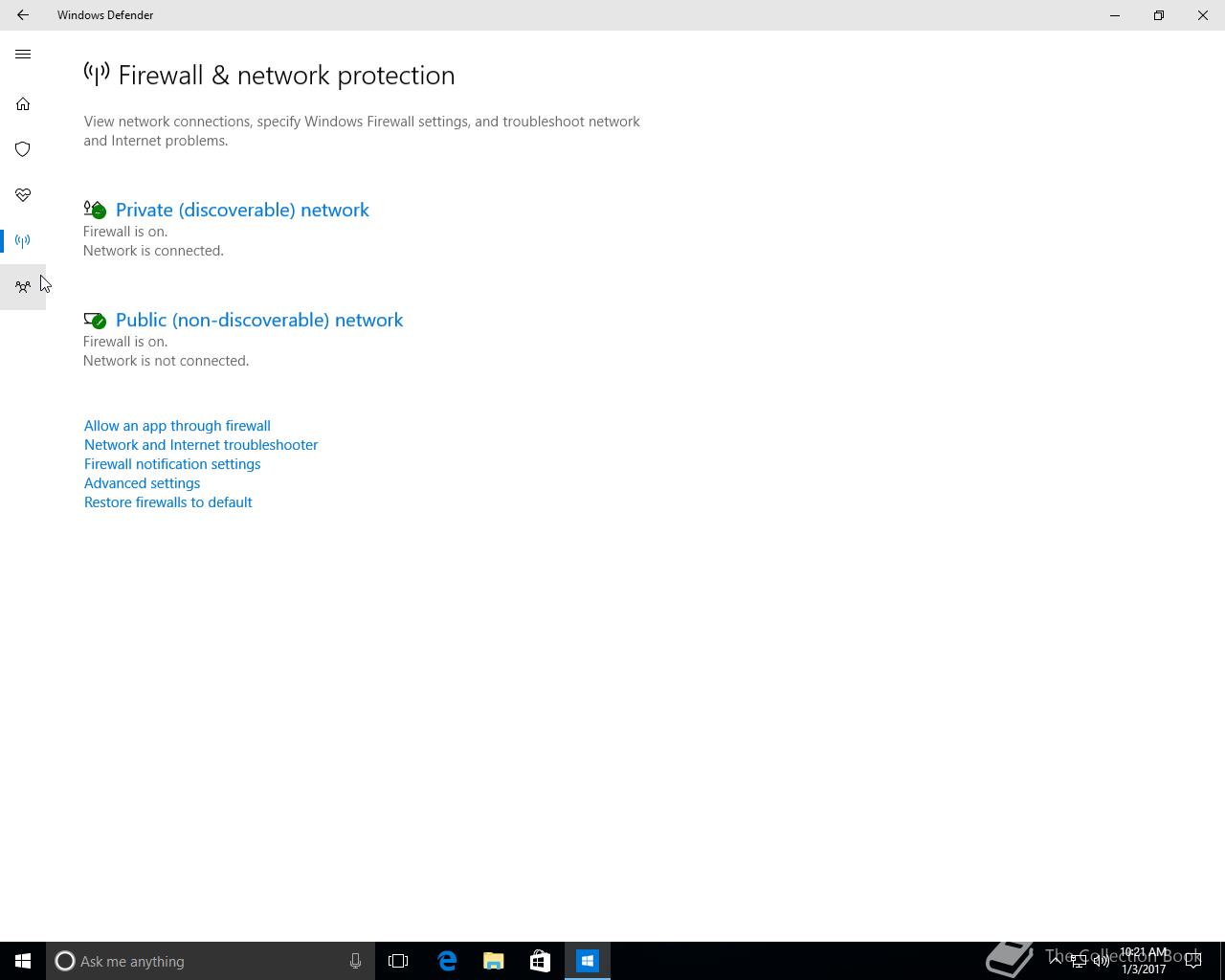Launch Network and Internet troubleshooter

pyautogui.click(x=201, y=445)
